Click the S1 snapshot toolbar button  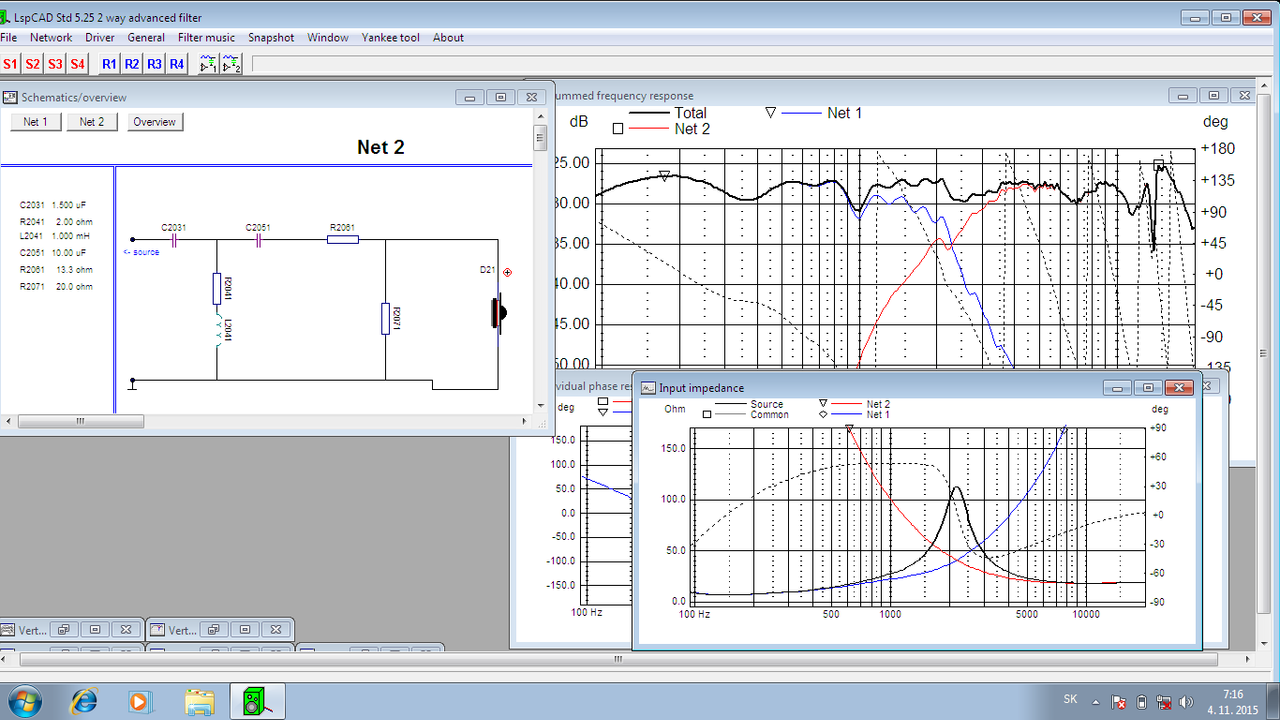pos(11,64)
